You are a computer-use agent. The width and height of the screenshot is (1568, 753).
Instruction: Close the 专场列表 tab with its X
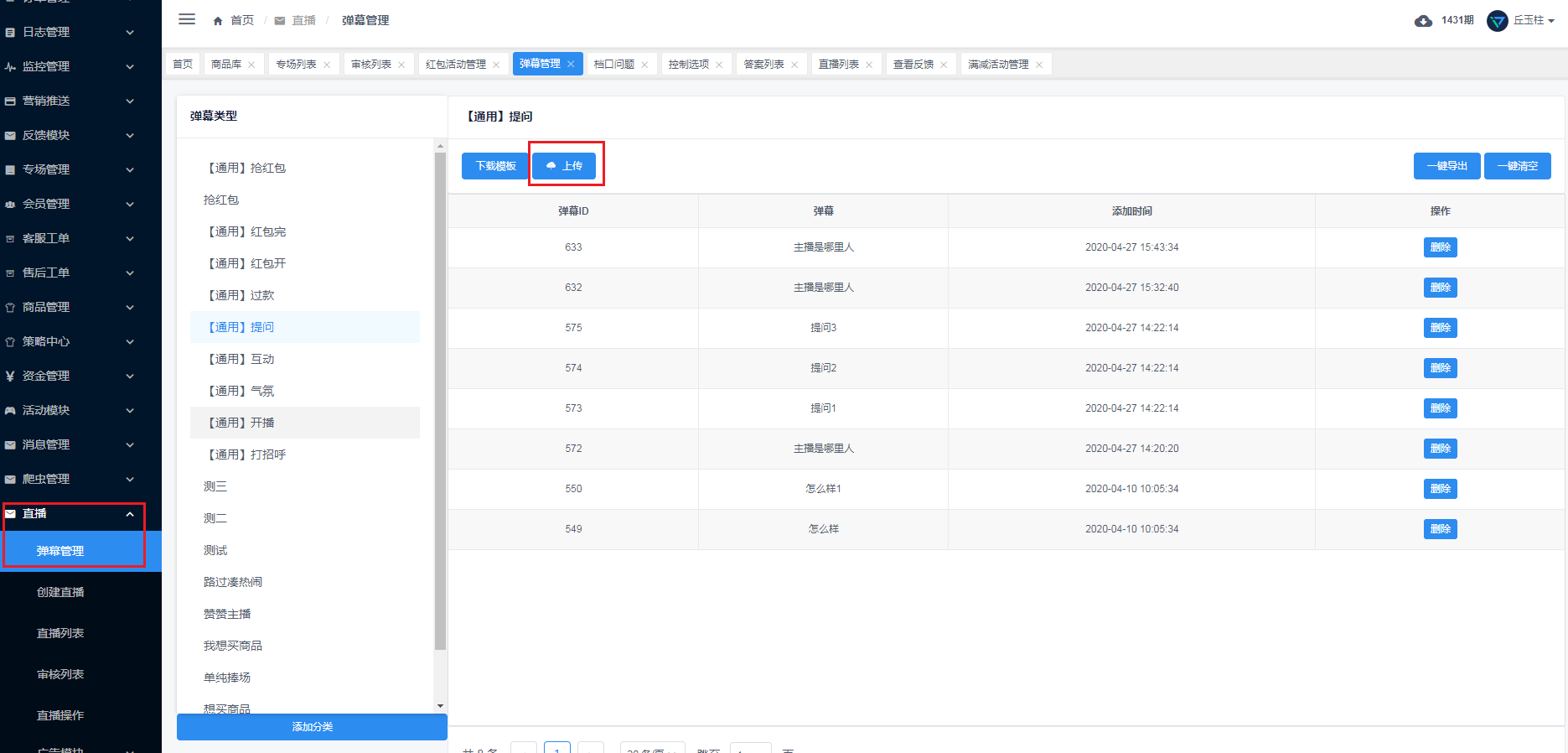[x=327, y=65]
